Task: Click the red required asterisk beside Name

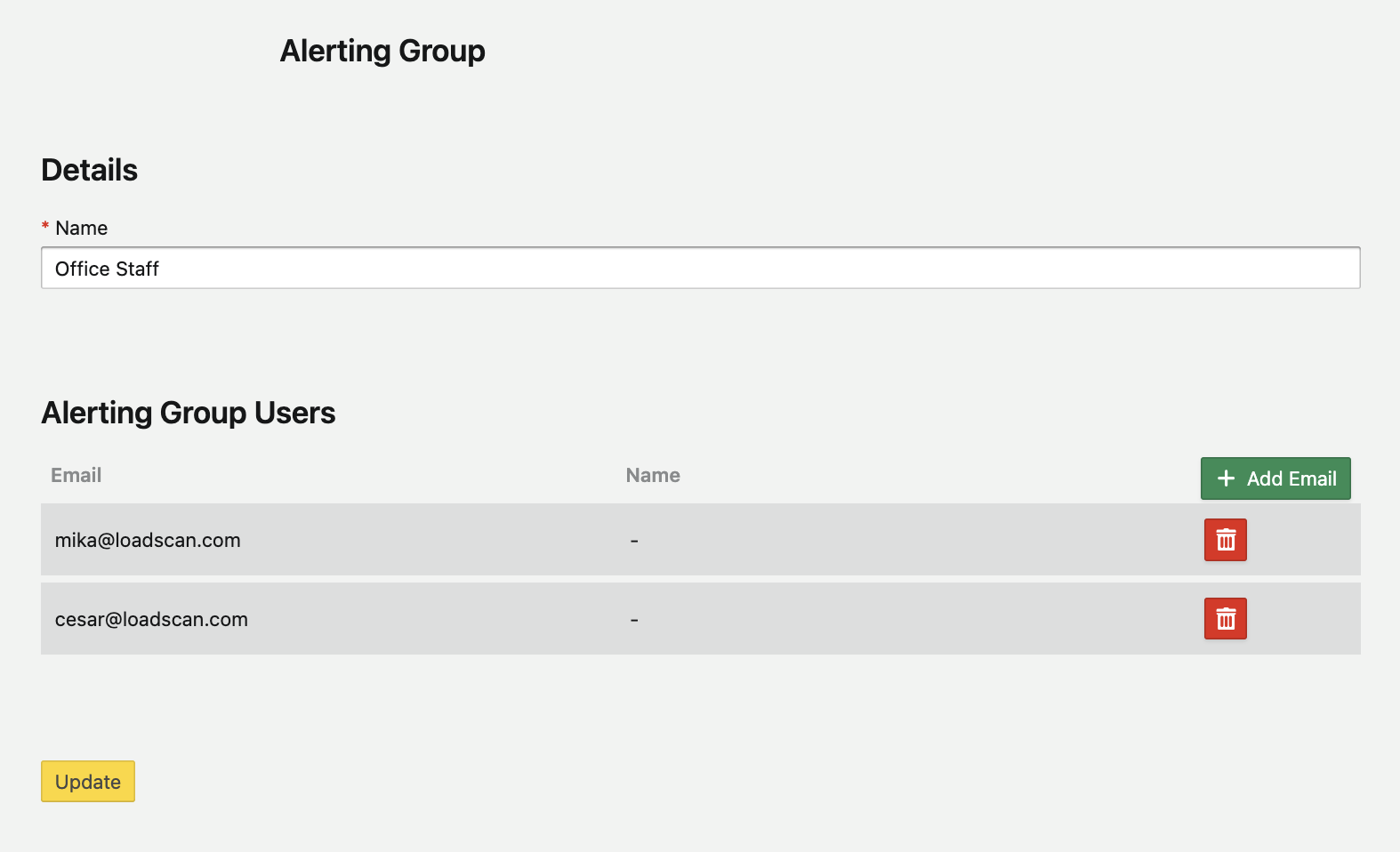Action: pos(45,228)
